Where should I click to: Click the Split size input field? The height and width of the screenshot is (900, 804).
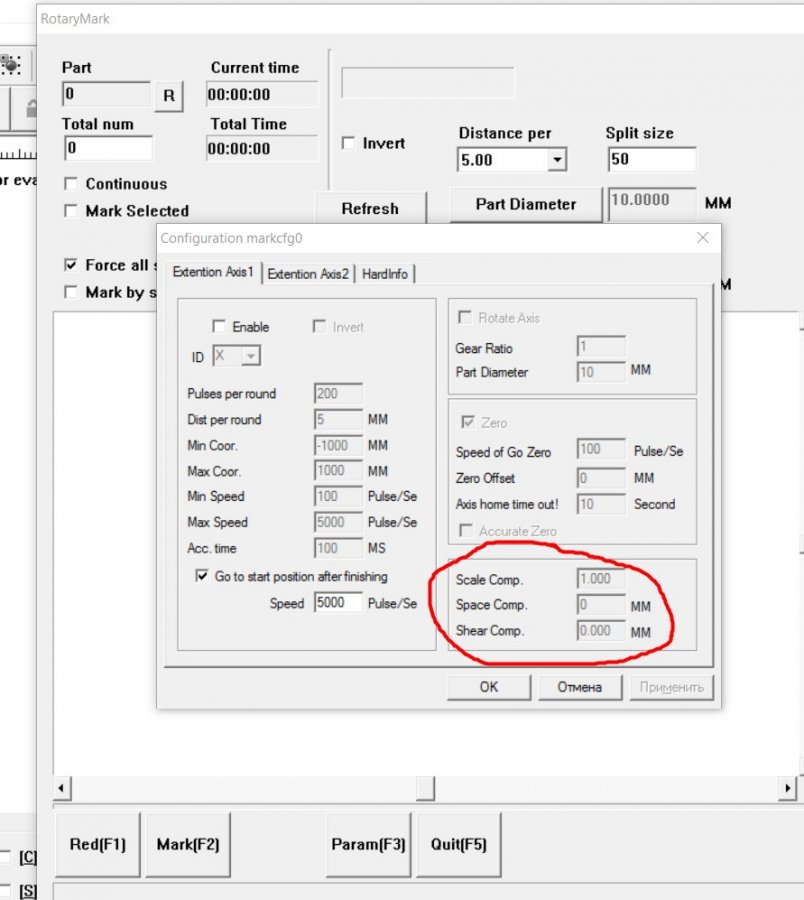650,160
